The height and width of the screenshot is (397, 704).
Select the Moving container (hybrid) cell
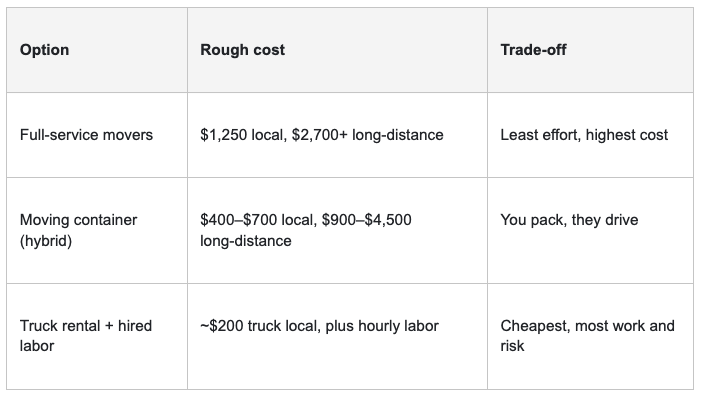pos(97,230)
